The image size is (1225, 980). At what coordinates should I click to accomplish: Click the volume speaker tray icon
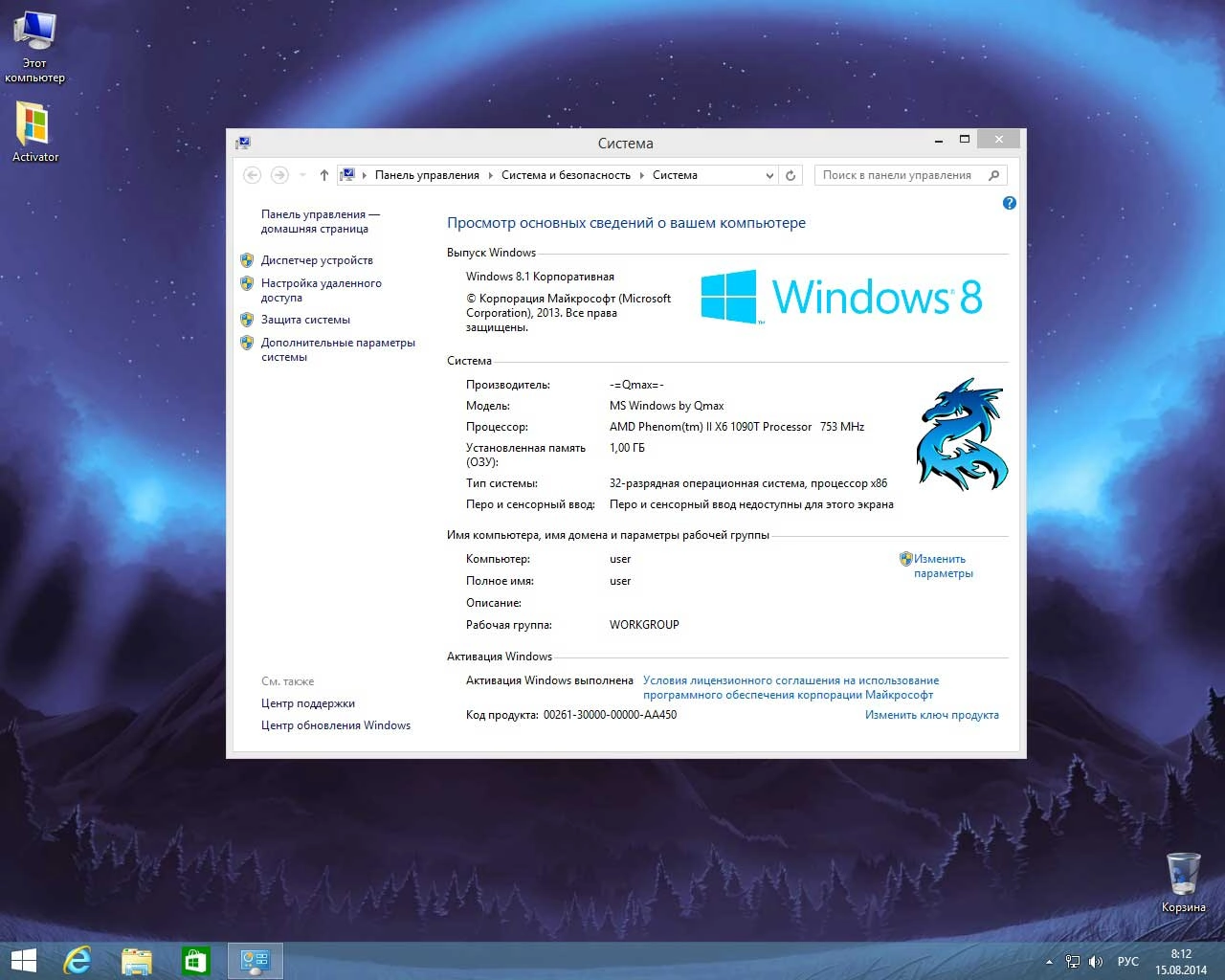pyautogui.click(x=1097, y=961)
